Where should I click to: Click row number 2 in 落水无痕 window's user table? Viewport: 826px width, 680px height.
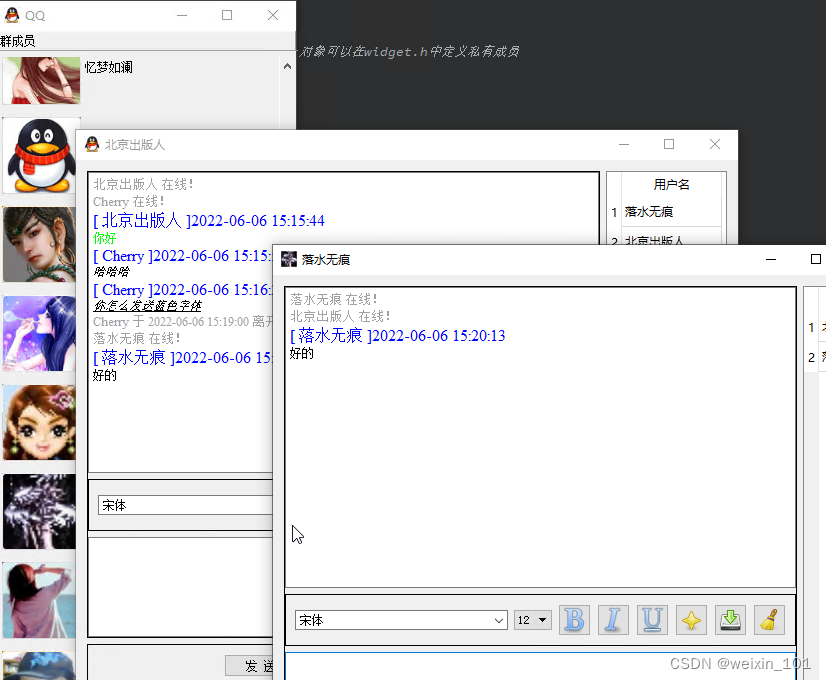coord(811,358)
